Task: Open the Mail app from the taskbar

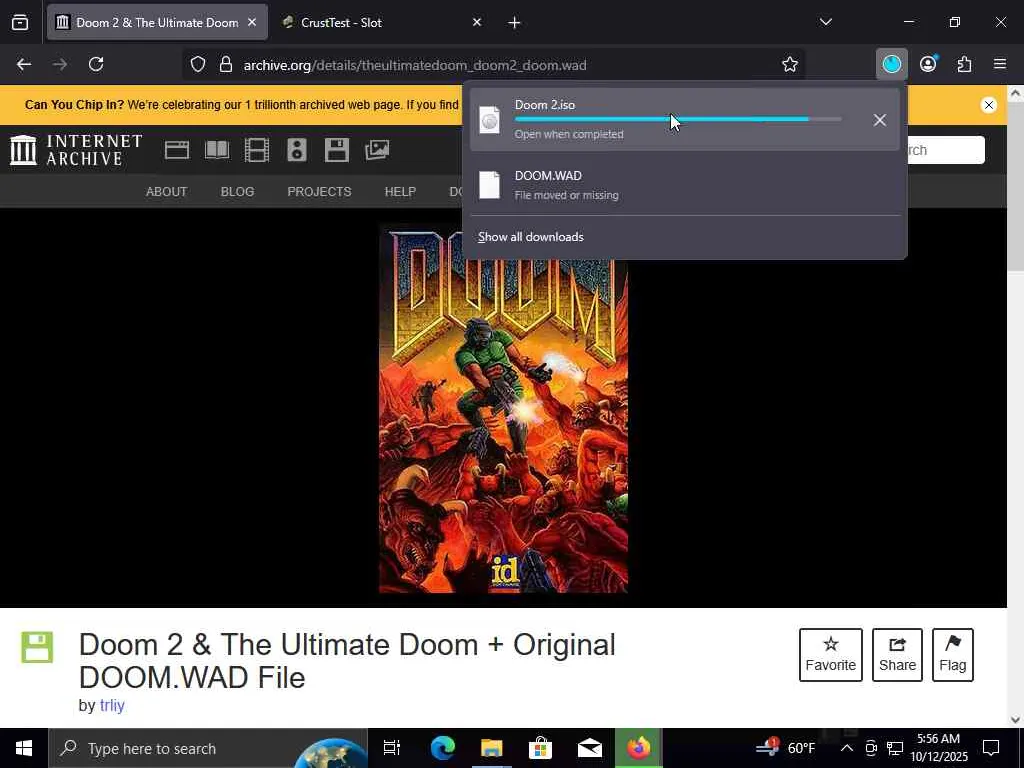Action: (590, 748)
